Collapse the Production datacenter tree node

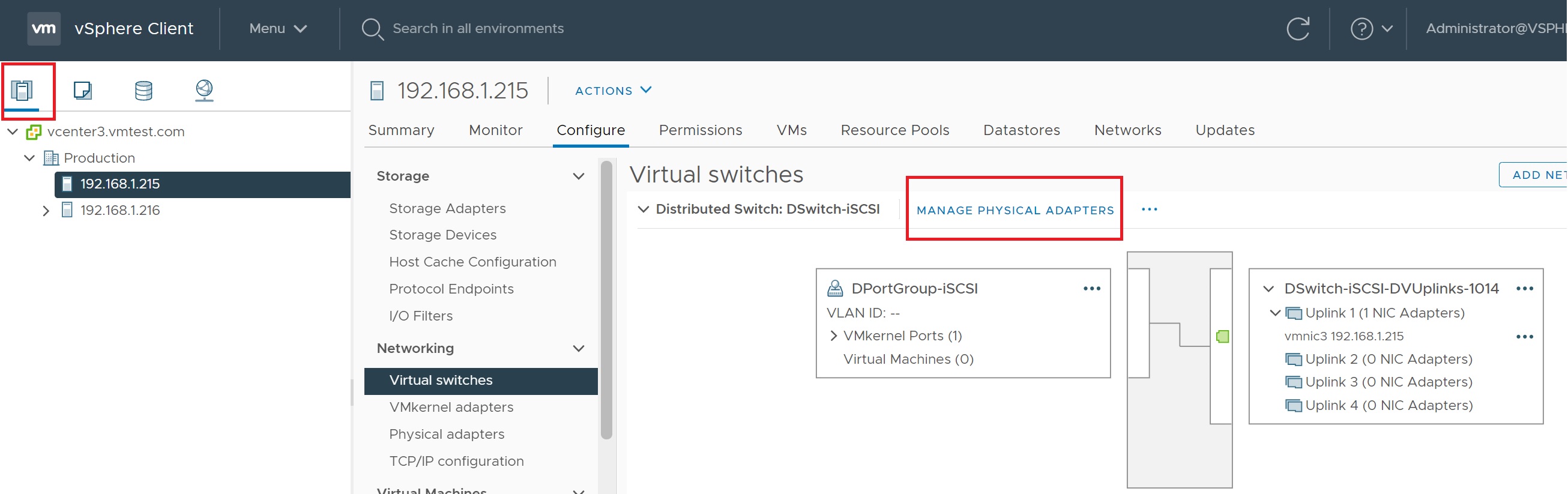29,158
